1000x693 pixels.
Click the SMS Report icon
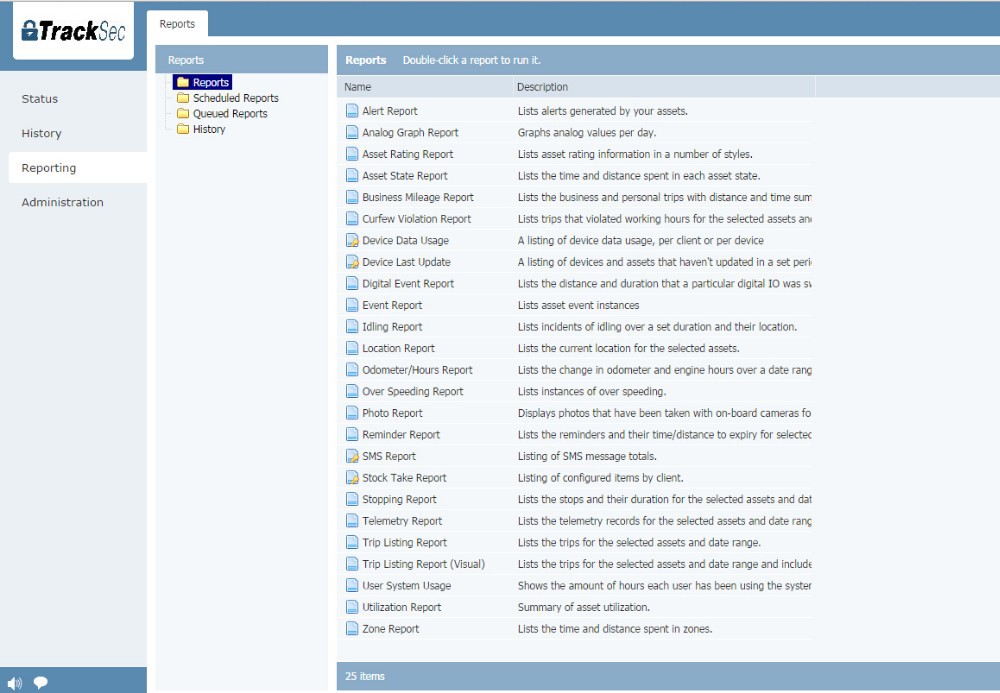click(x=351, y=455)
